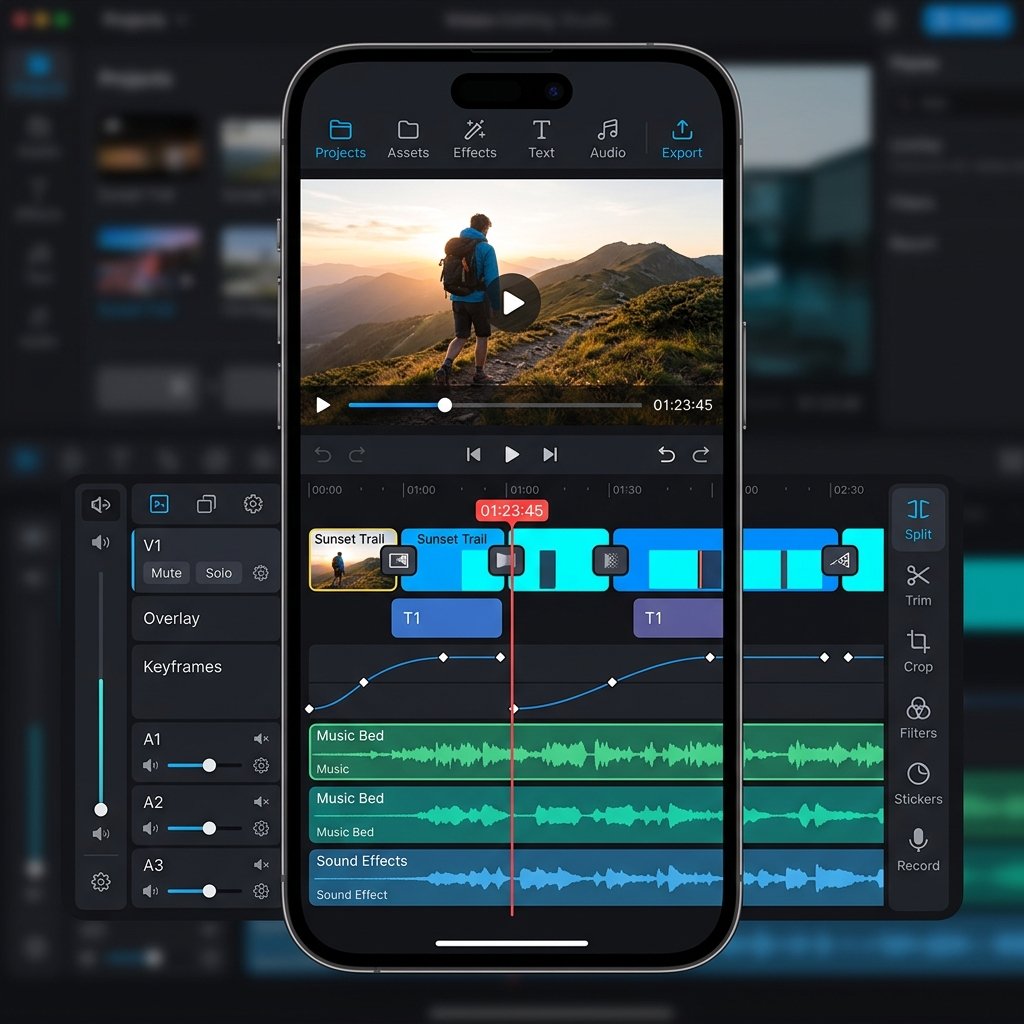The image size is (1024, 1024).
Task: Click dimmed redo arrow on the left
Action: coord(357,455)
